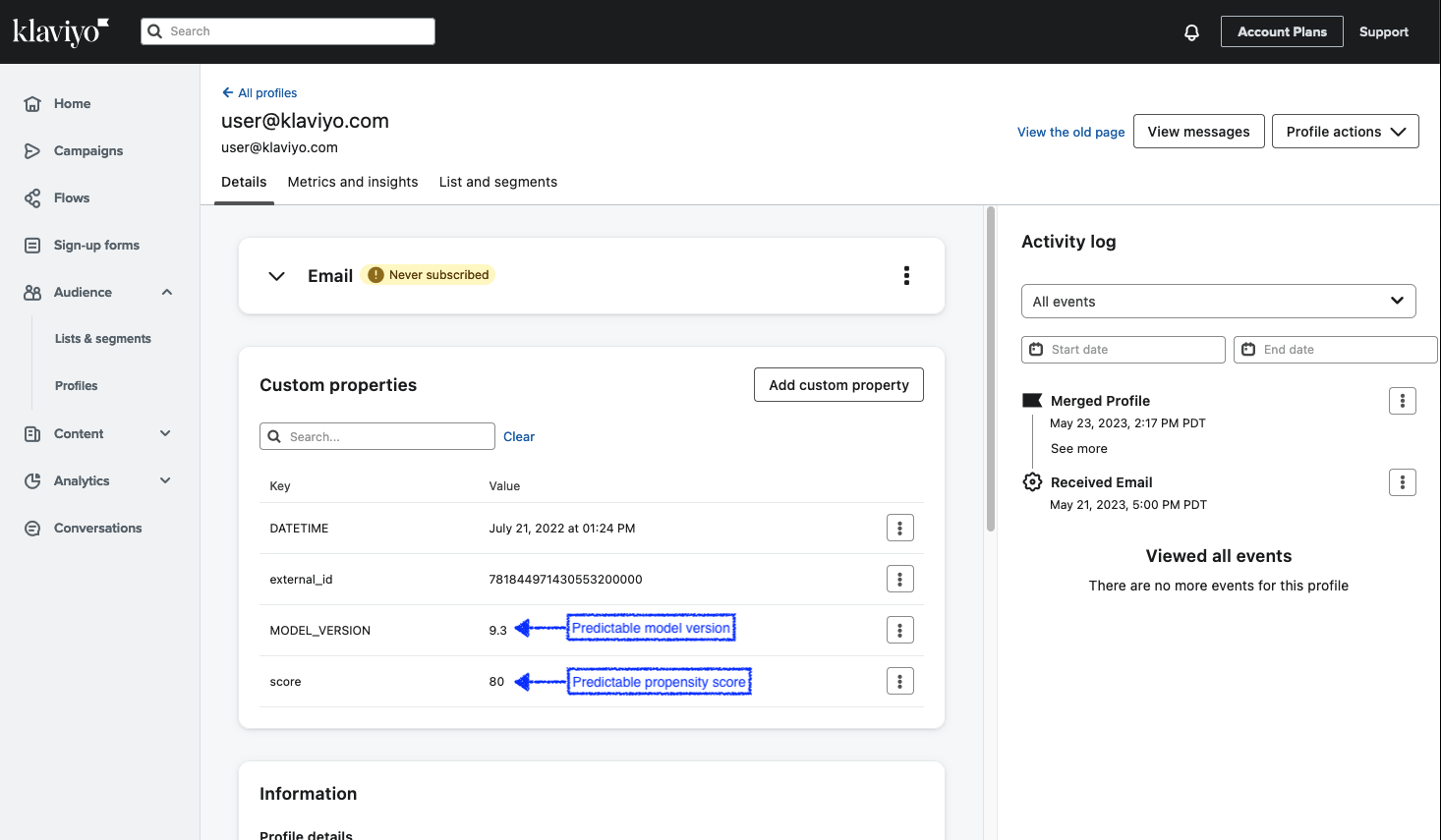Screen dimensions: 1441x840
Task: Open Profiles in sidebar
Action: click(77, 386)
